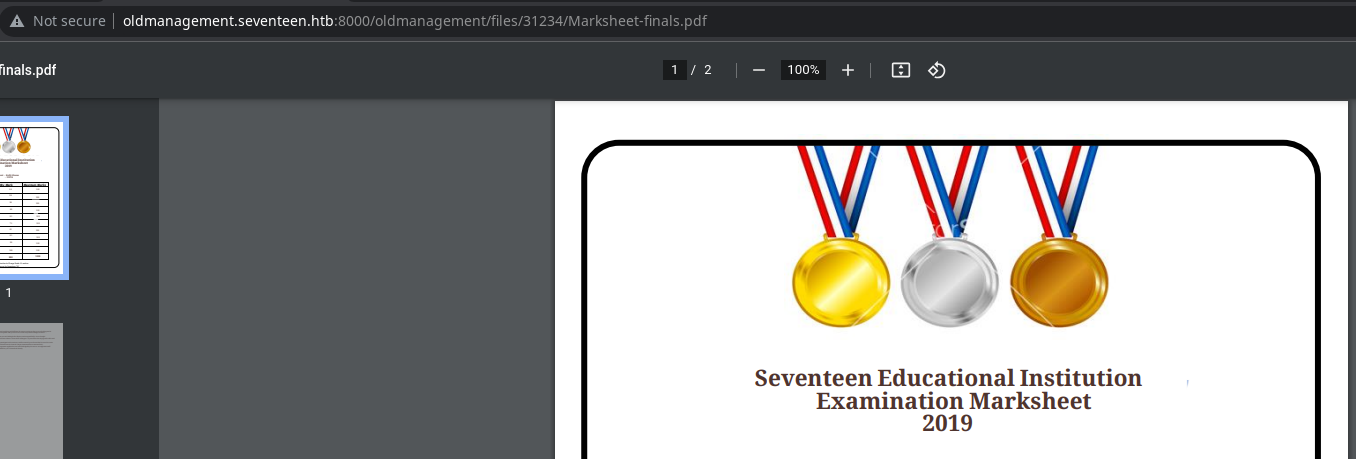Zoom in with the plus button

click(848, 70)
